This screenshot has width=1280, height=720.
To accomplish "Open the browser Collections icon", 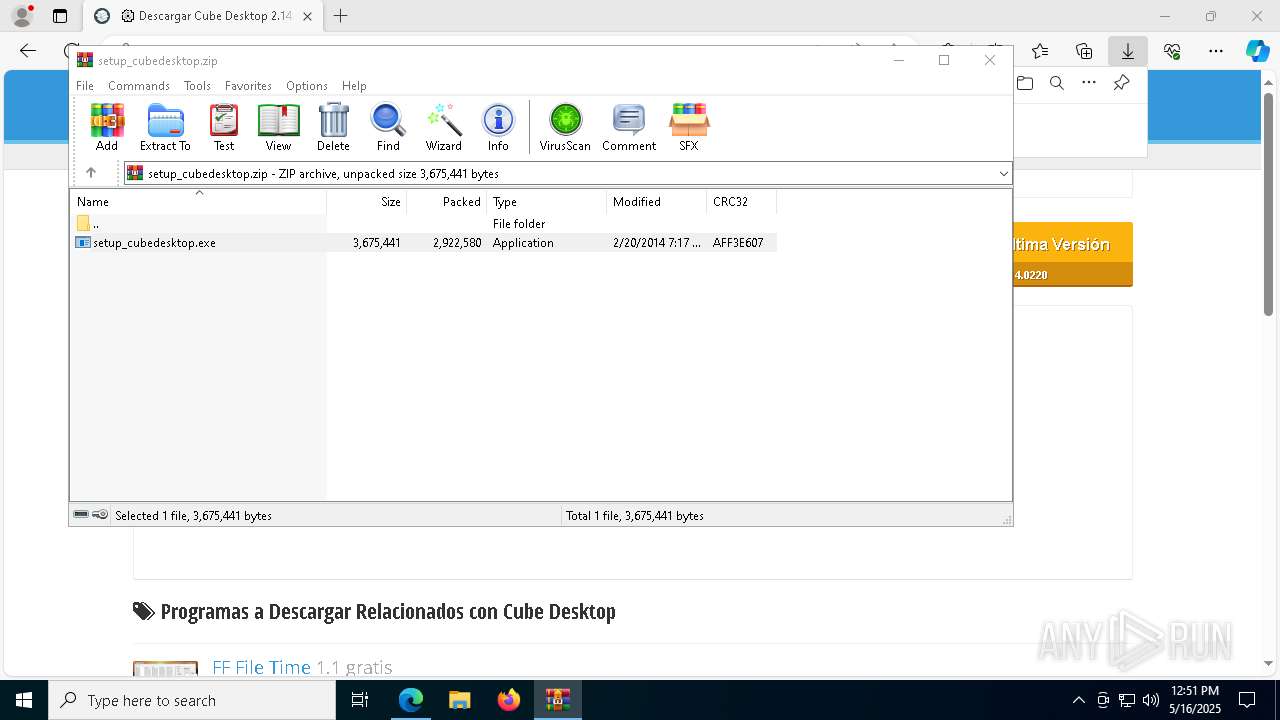I will (x=1084, y=51).
